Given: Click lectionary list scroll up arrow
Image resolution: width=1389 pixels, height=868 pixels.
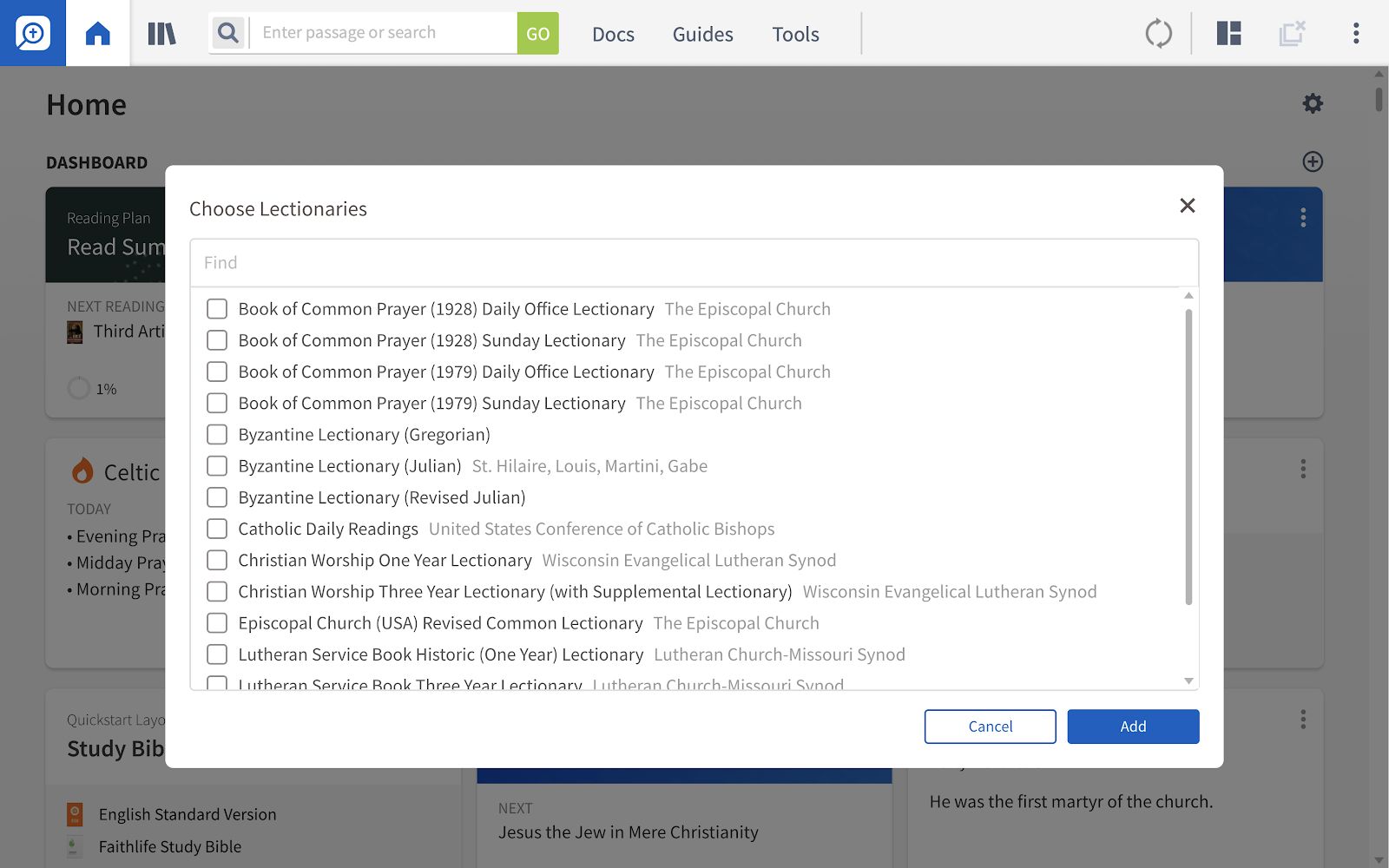Looking at the screenshot, I should pos(1188,296).
